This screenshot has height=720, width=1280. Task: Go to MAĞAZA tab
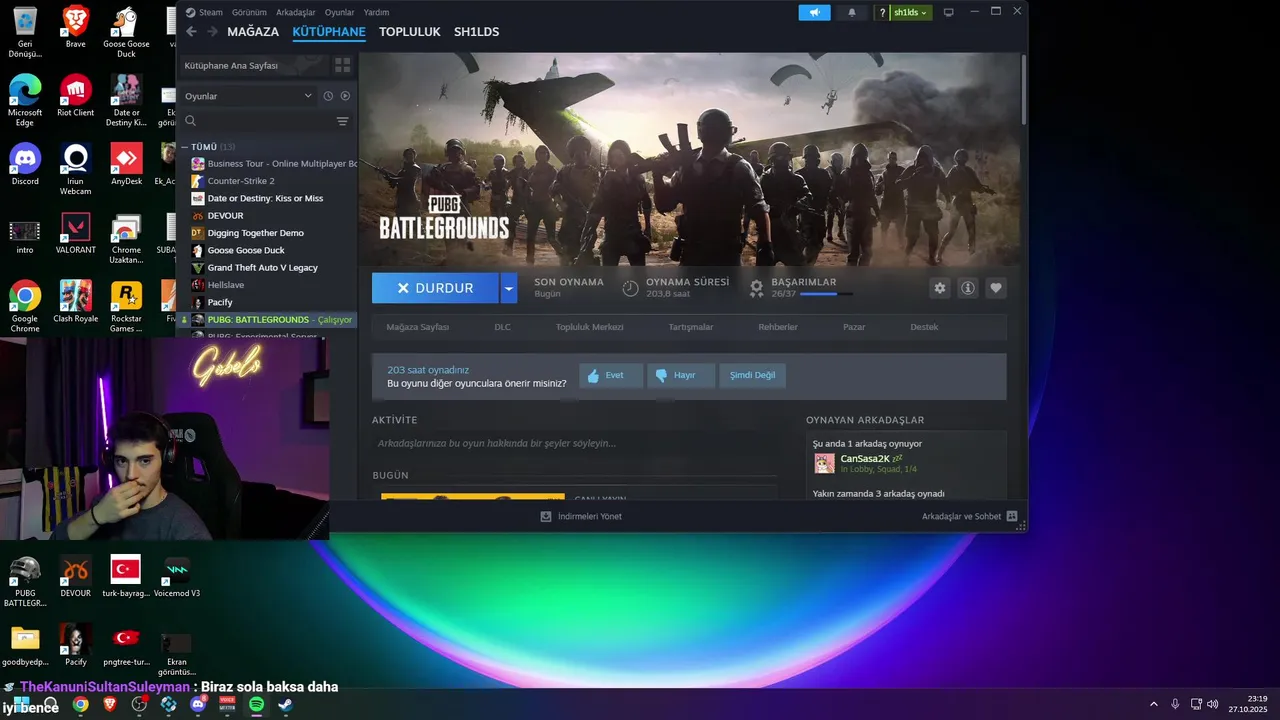point(253,32)
